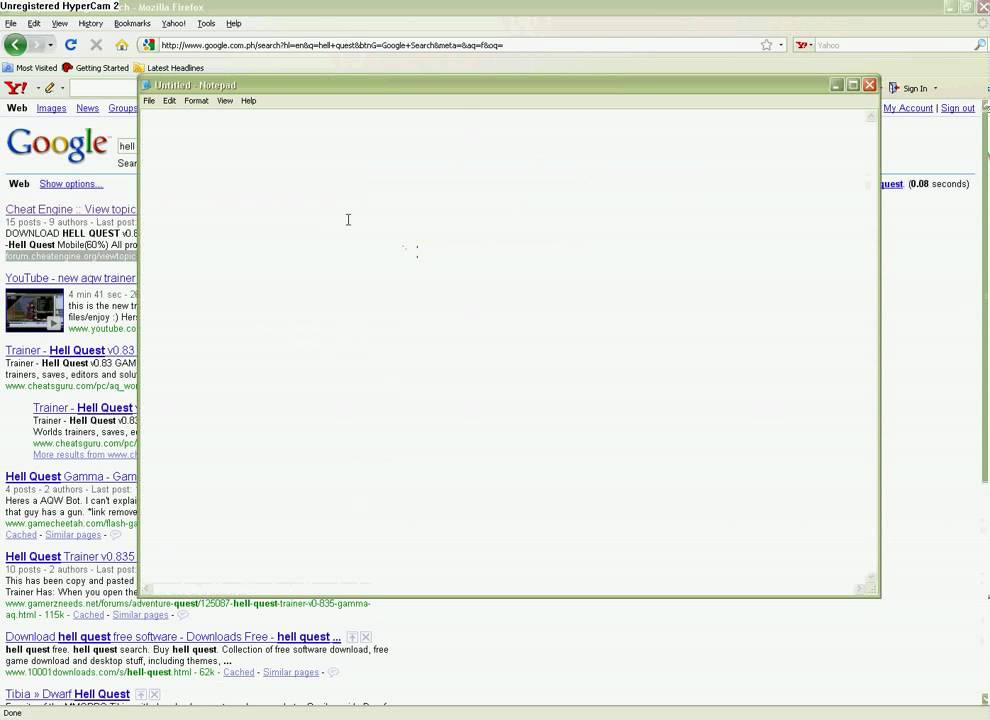Bookmark this page with the star icon
The height and width of the screenshot is (720, 990).
766,45
